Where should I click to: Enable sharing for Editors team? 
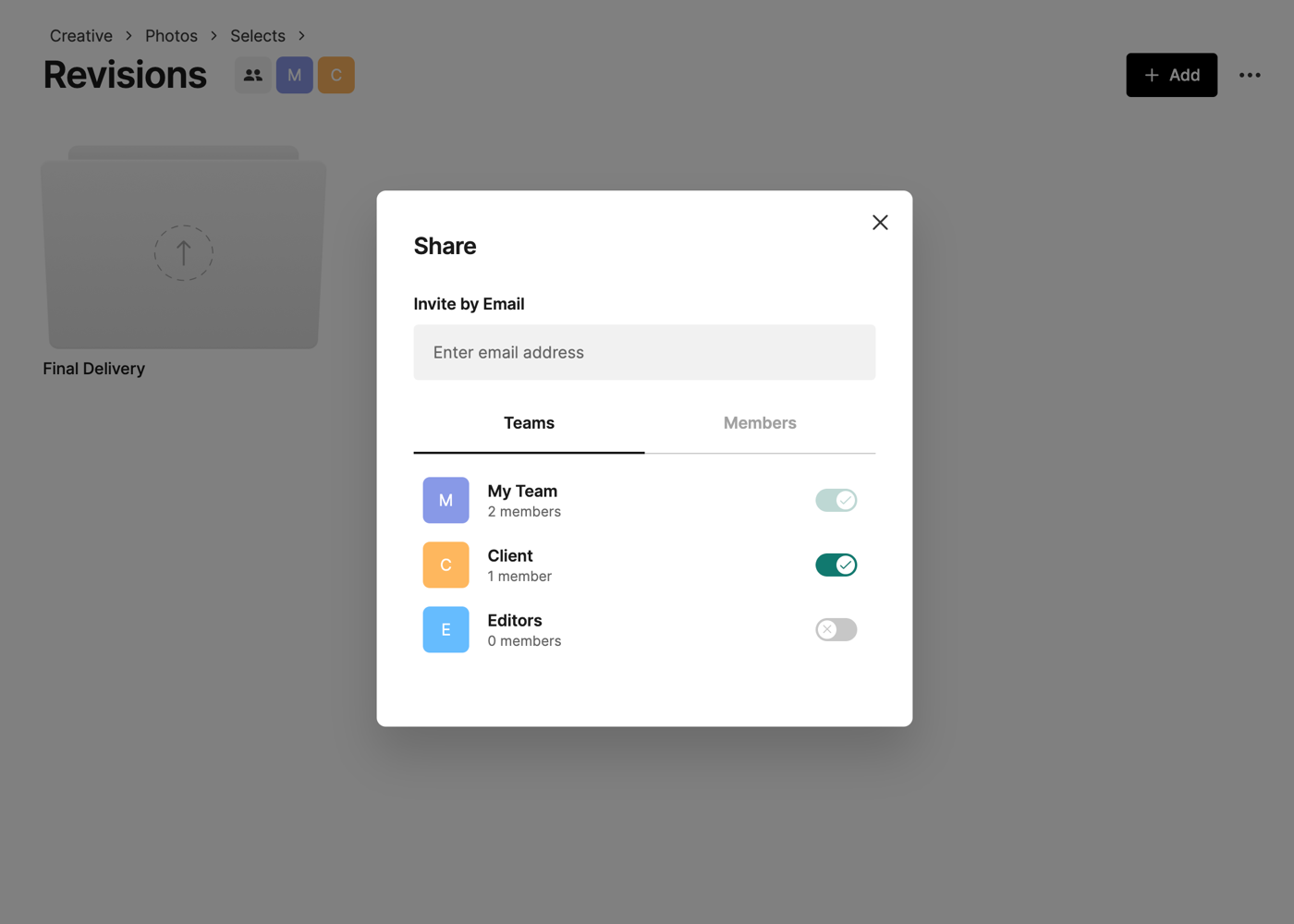tap(836, 629)
